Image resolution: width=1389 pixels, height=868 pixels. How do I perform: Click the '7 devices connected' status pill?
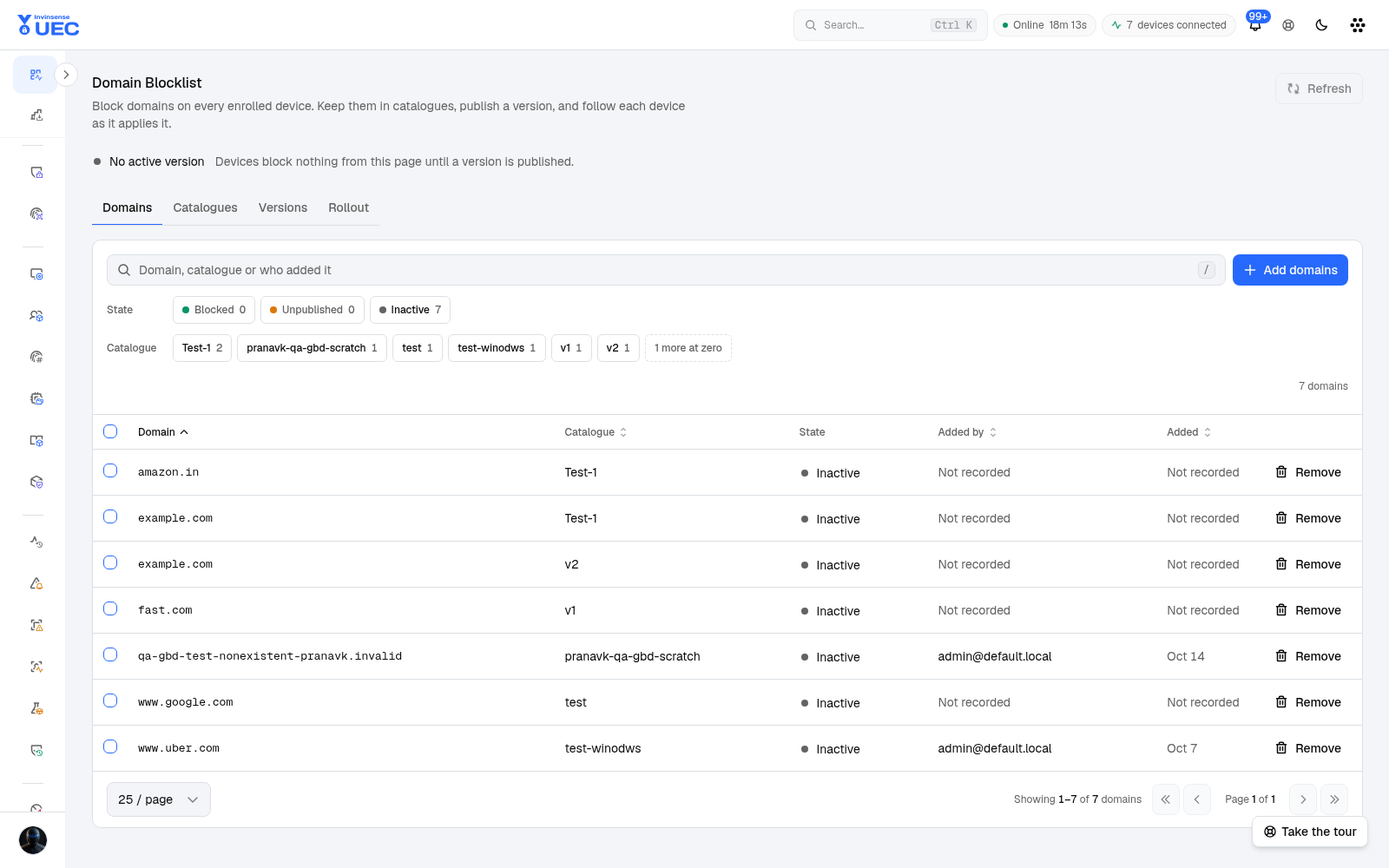(x=1168, y=25)
